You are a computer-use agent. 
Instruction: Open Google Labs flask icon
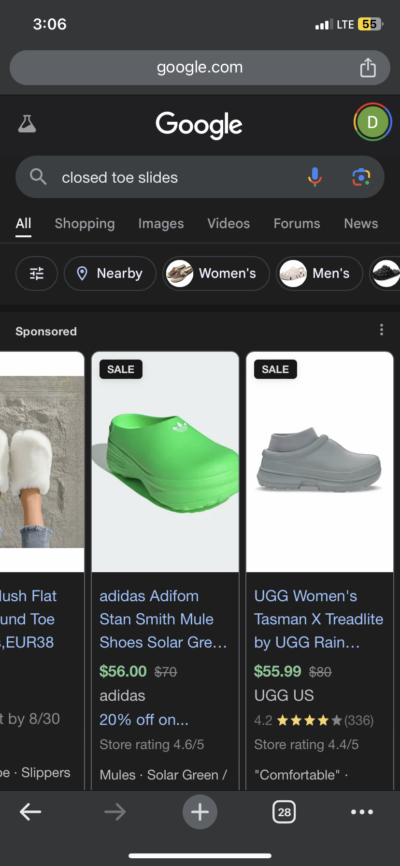[27, 124]
